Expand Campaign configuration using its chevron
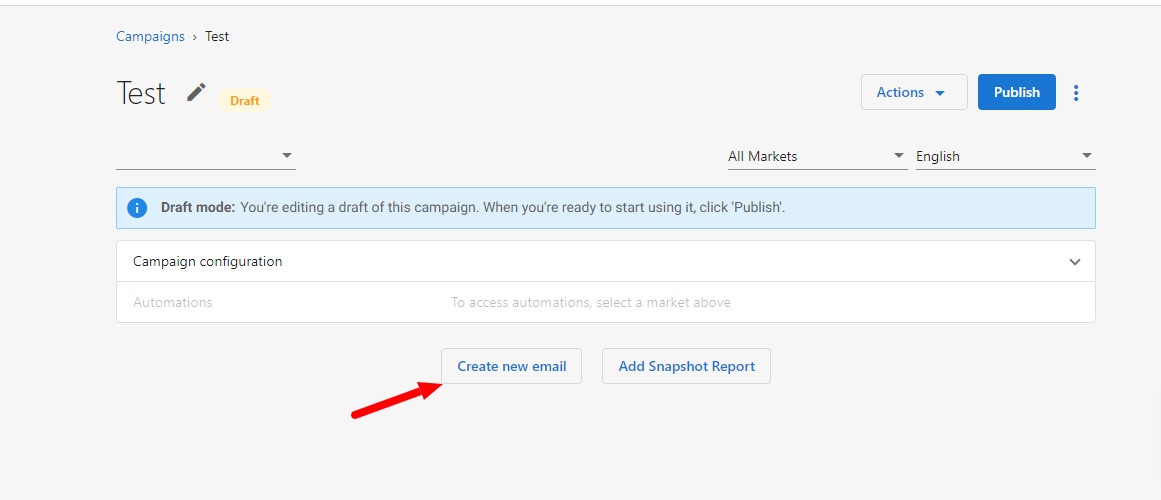 [x=1075, y=262]
